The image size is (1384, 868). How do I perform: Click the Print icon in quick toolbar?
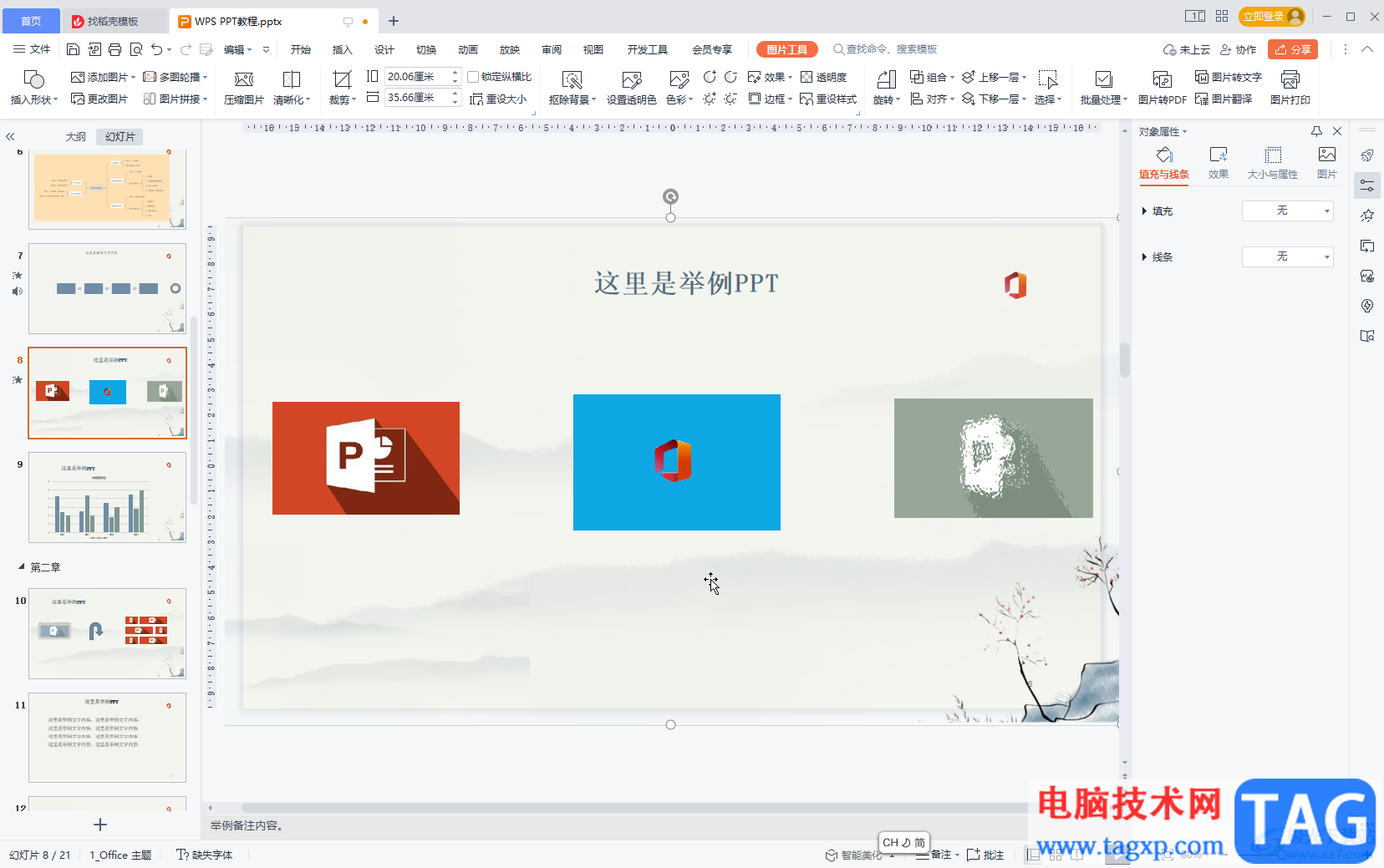[114, 49]
